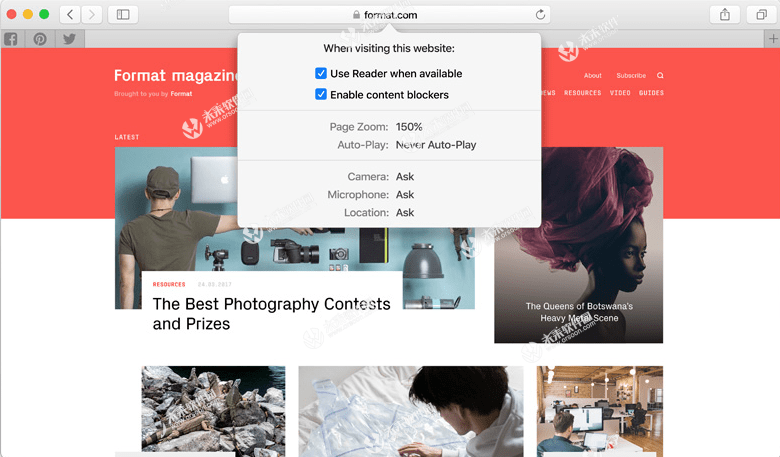This screenshot has width=780, height=457.
Task: Uncheck Use Reader when available
Action: click(x=321, y=74)
